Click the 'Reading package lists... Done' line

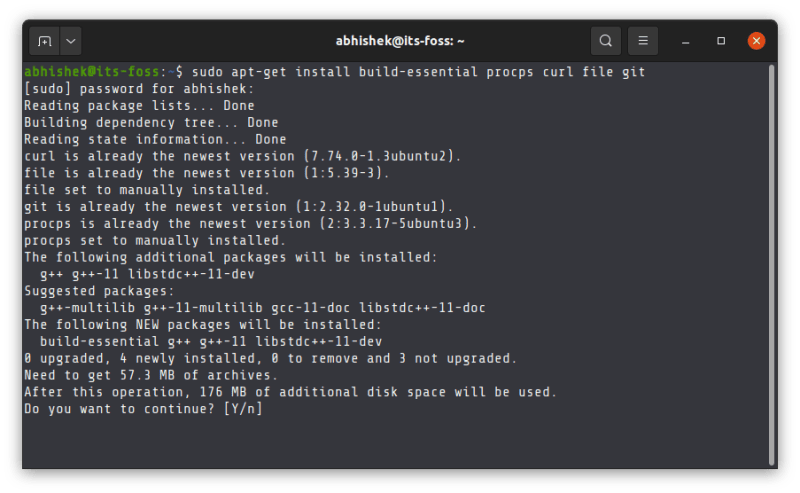pos(138,106)
